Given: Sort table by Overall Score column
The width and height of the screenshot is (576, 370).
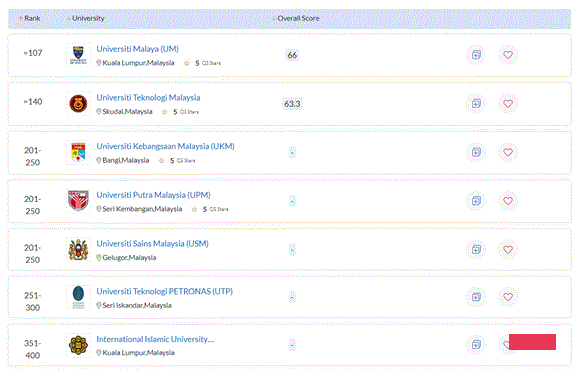Looking at the screenshot, I should pyautogui.click(x=296, y=18).
